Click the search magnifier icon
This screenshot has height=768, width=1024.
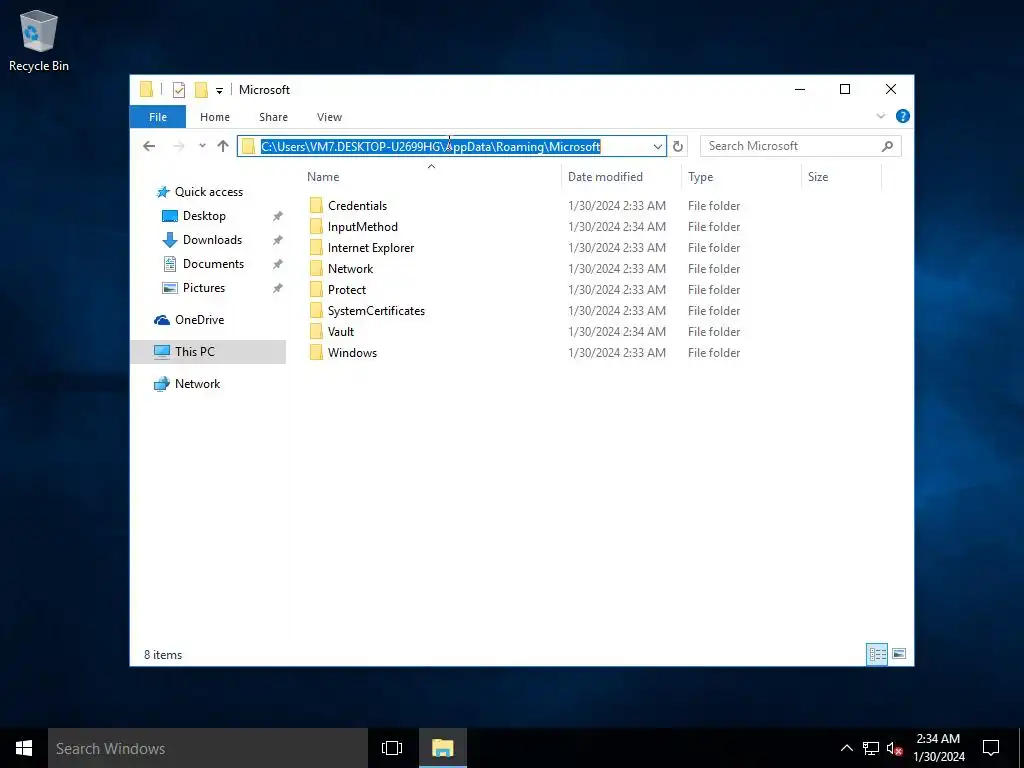coord(887,146)
